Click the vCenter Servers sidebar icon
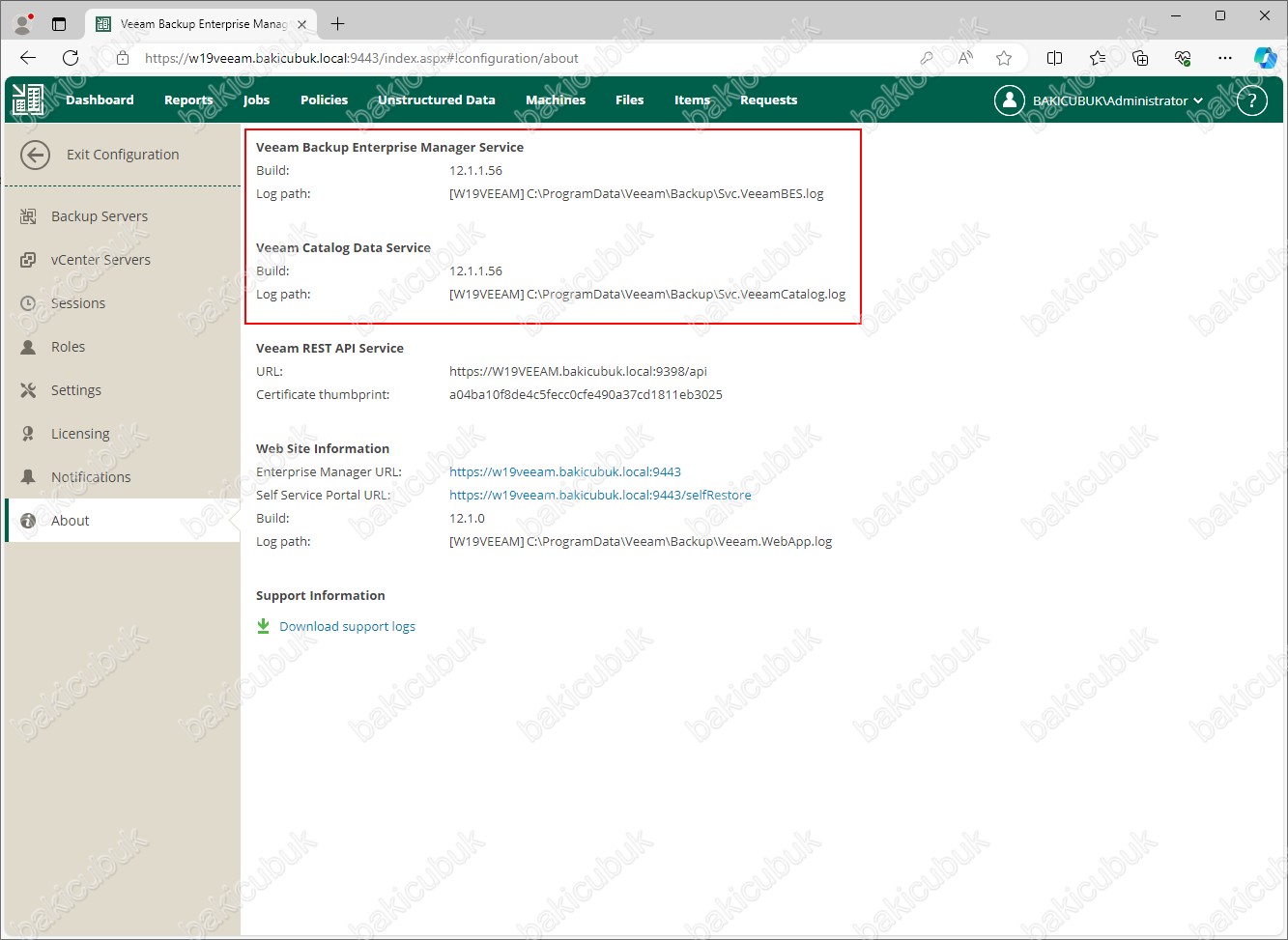This screenshot has width=1288, height=940. pos(28,260)
